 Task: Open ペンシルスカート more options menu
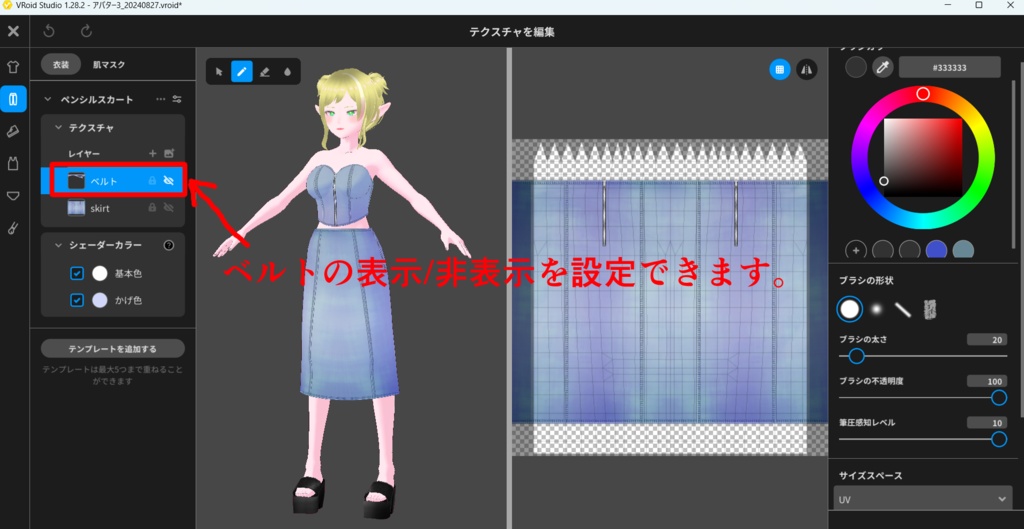pos(161,99)
